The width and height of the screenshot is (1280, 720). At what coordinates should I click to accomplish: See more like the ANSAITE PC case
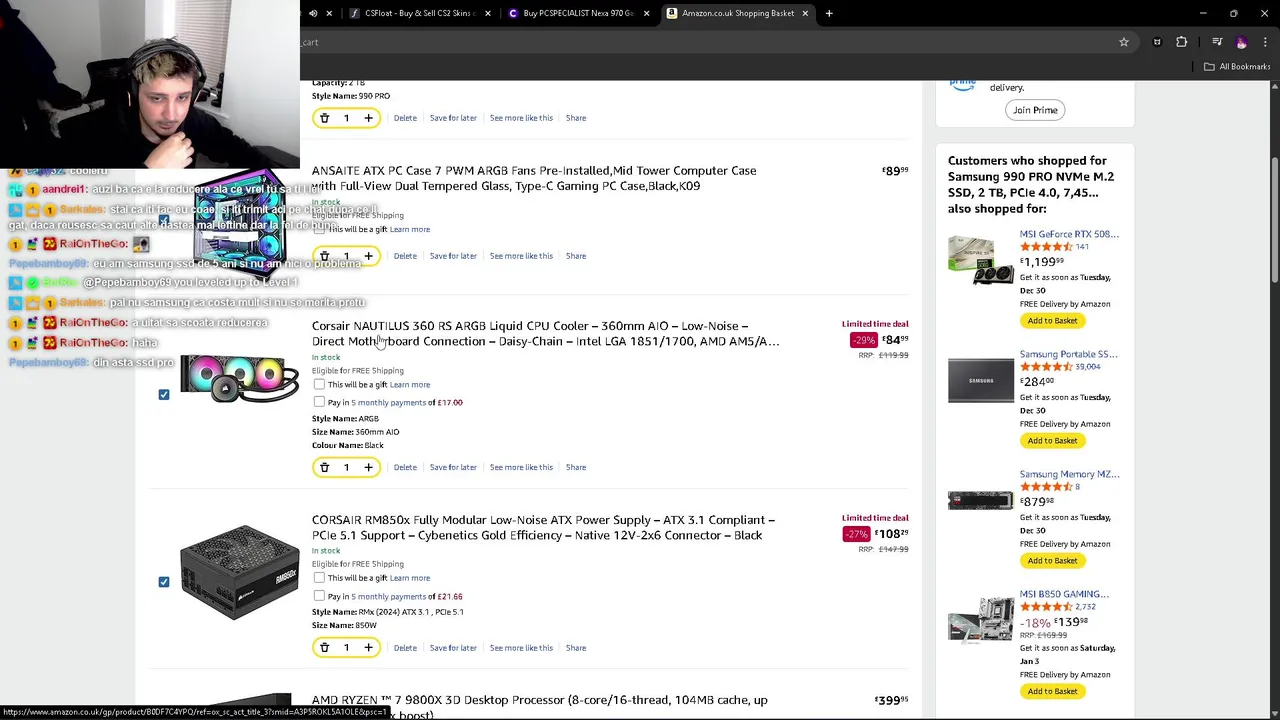(521, 256)
